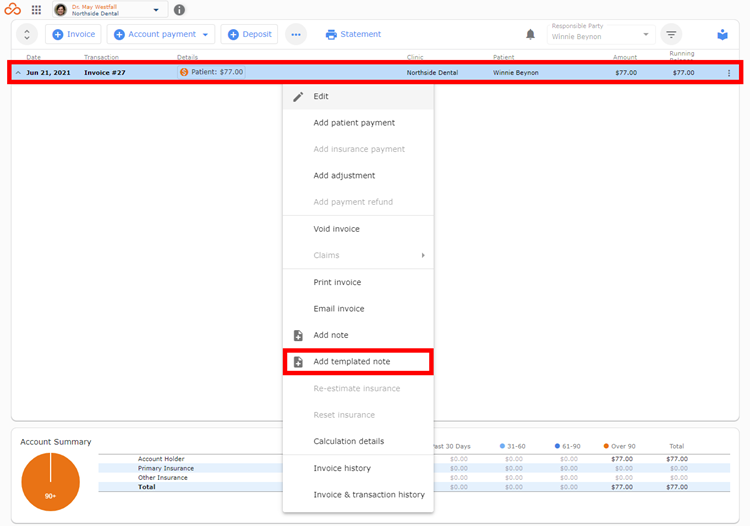Click the Jun 21, 2021 date cell
Image resolution: width=750 pixels, height=526 pixels.
48,73
